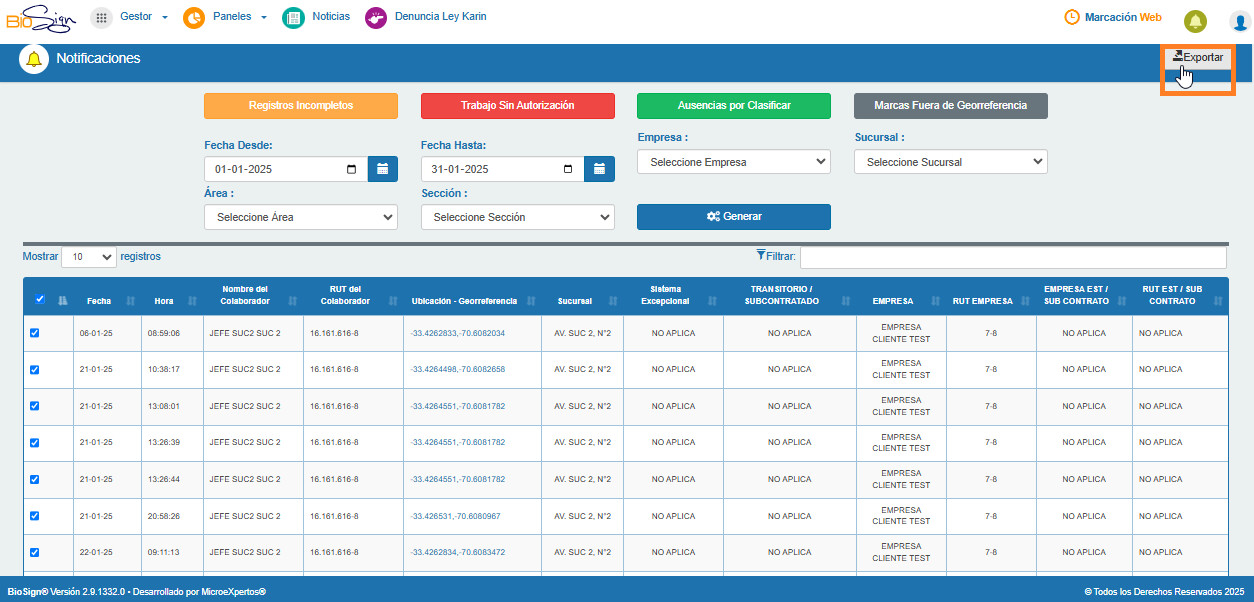Screen dimensions: 1254x602
Task: Open the Mostrar registros count dropdown
Action: point(89,257)
